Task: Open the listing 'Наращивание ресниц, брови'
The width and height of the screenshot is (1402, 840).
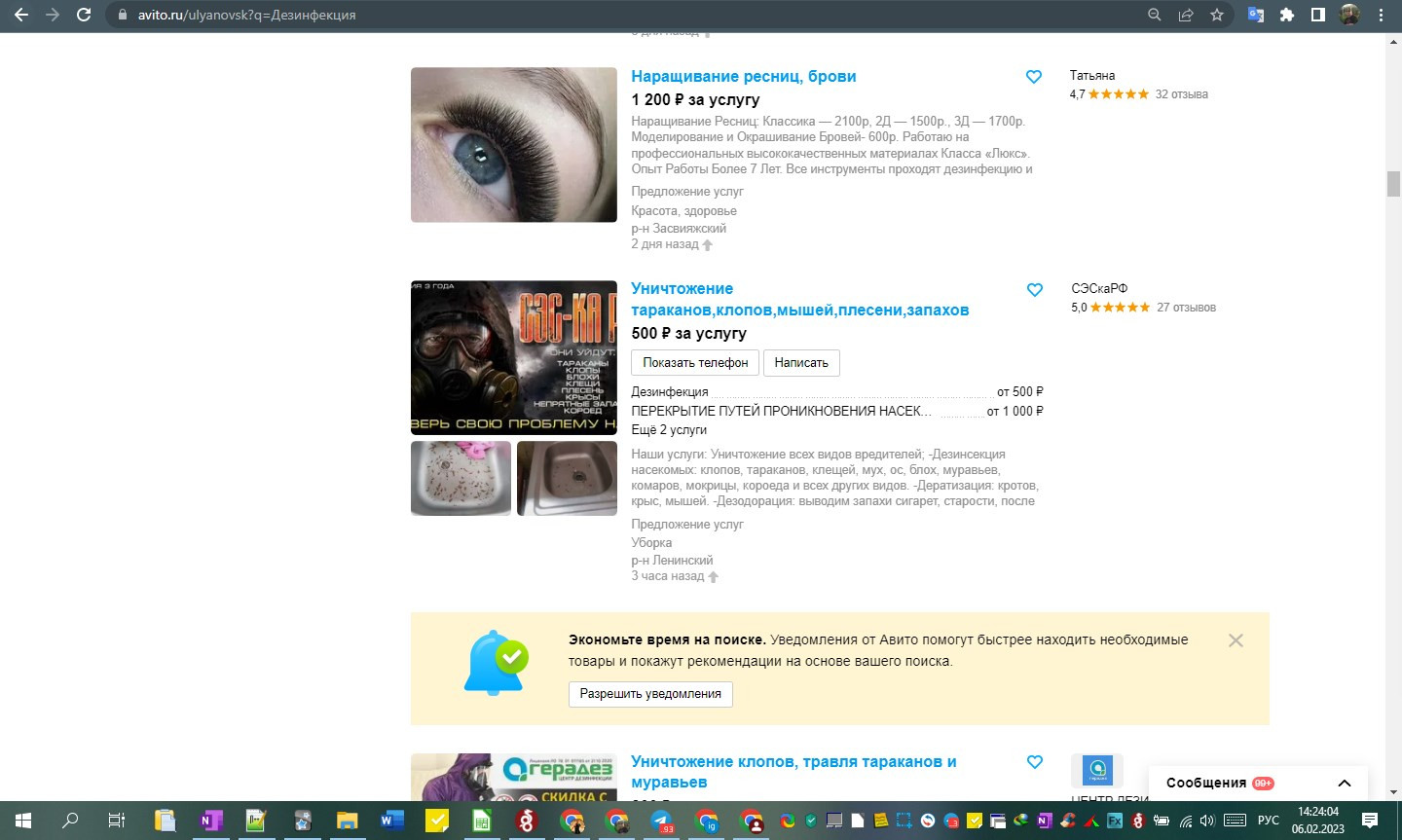Action: coord(744,76)
